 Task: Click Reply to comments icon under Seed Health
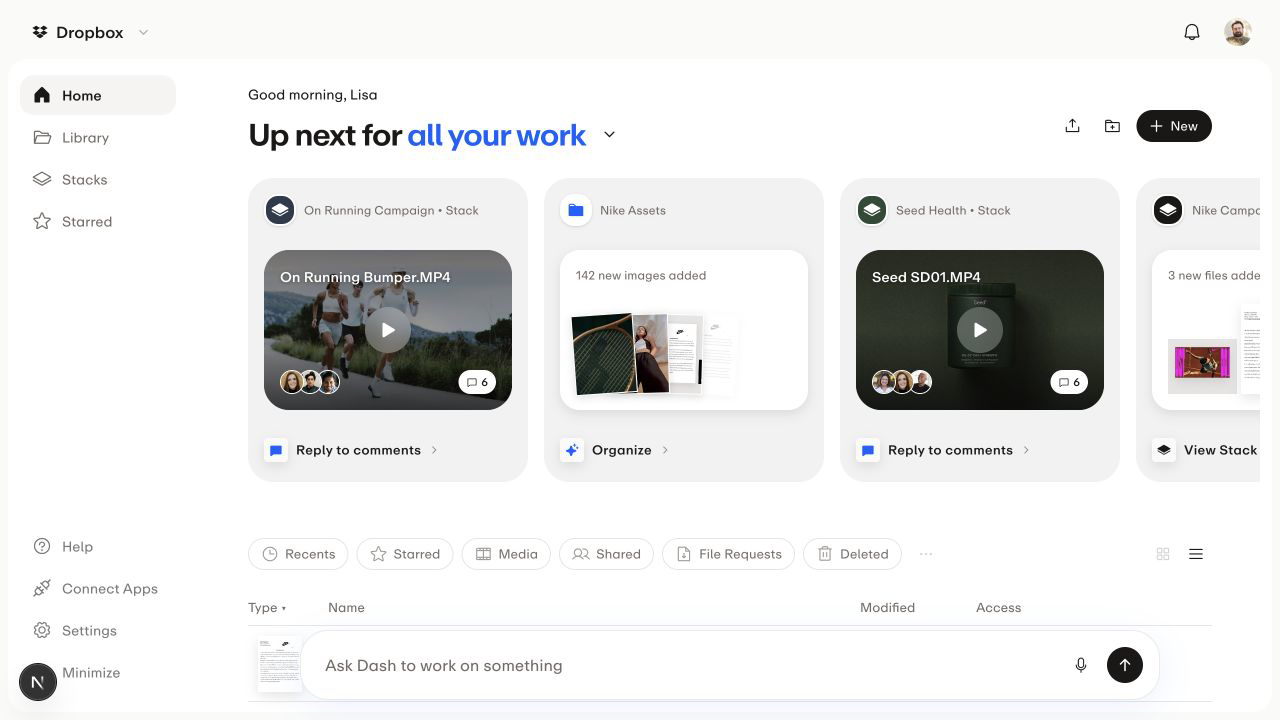[868, 450]
